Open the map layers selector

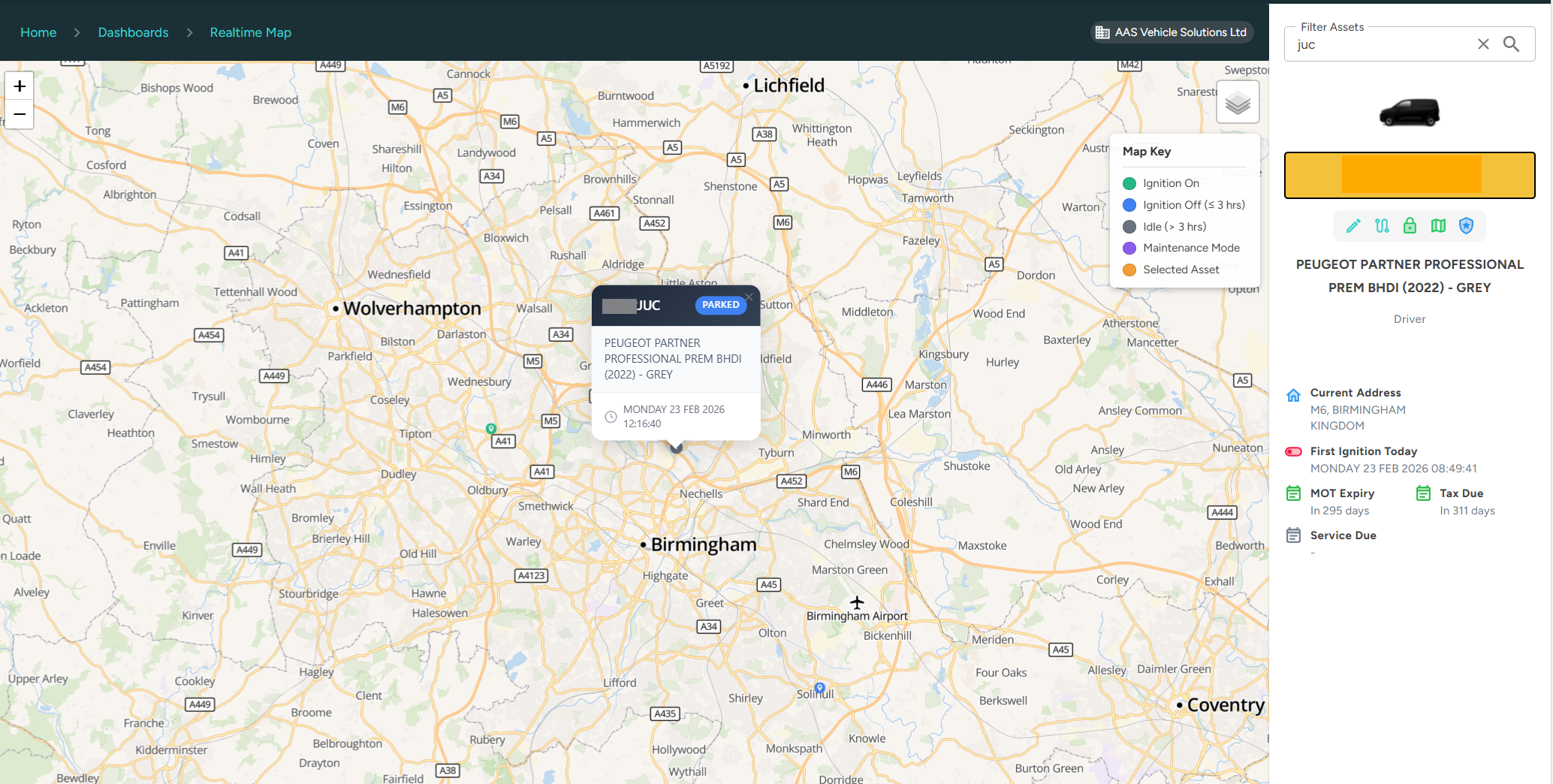coord(1238,103)
